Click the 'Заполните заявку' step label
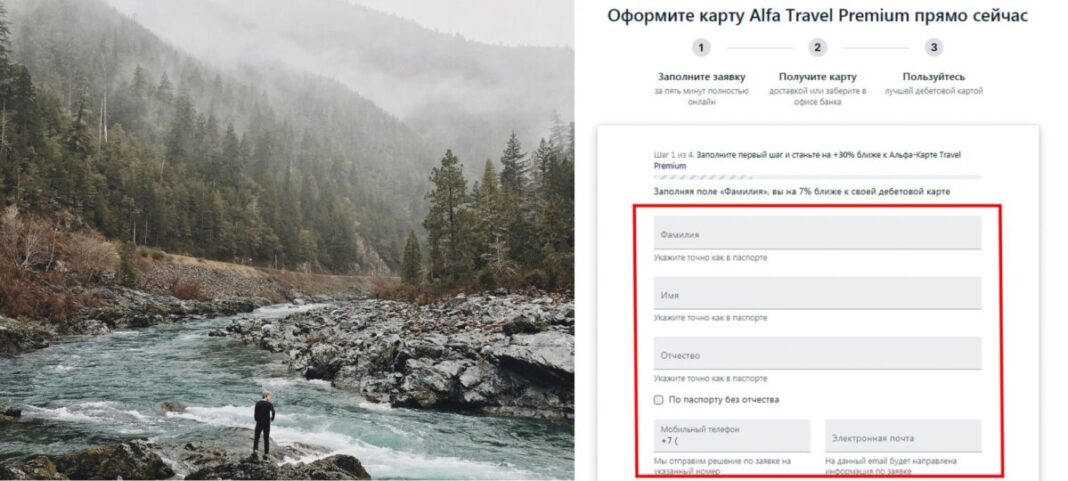 point(702,77)
